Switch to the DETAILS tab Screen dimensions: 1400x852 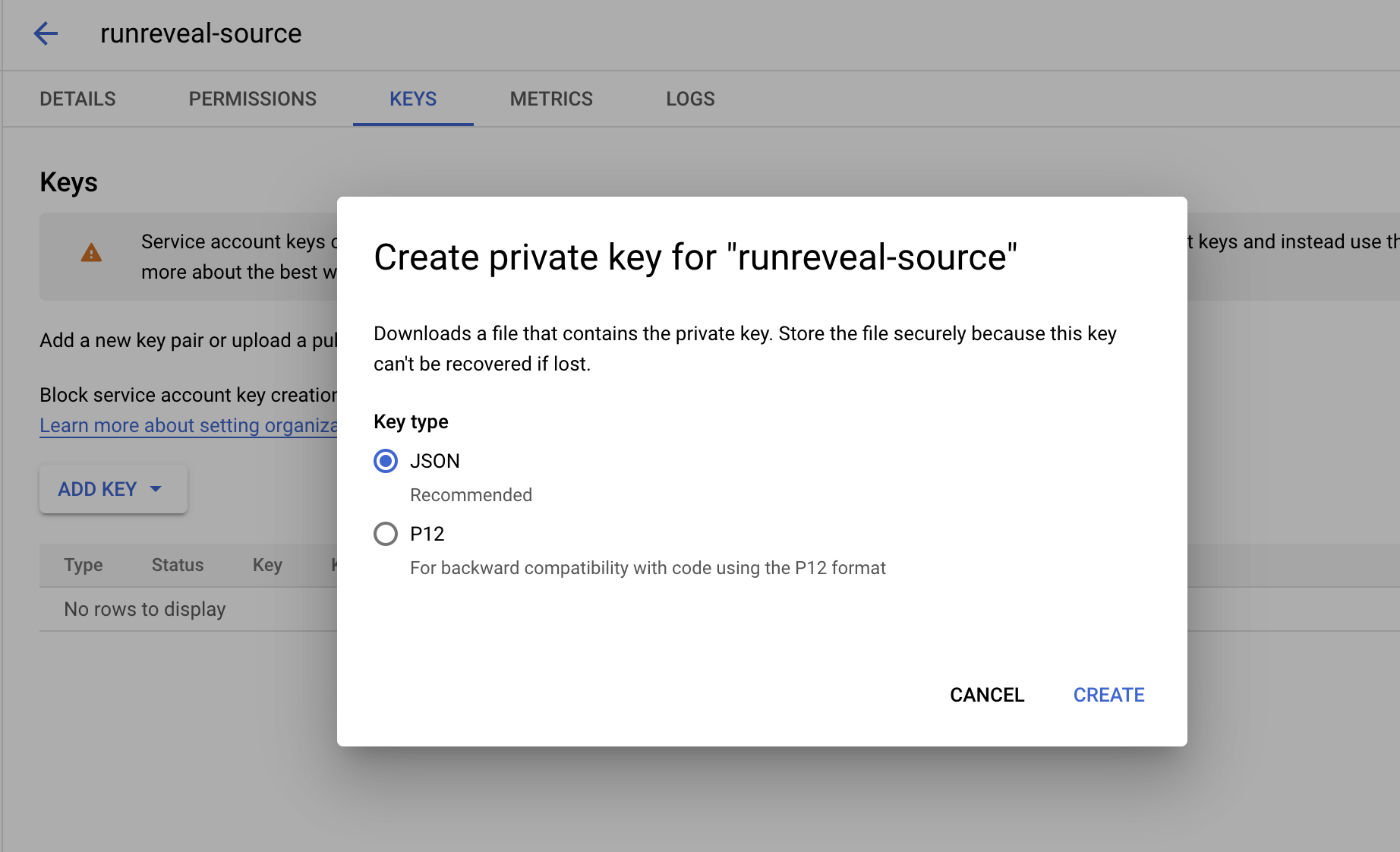click(77, 98)
